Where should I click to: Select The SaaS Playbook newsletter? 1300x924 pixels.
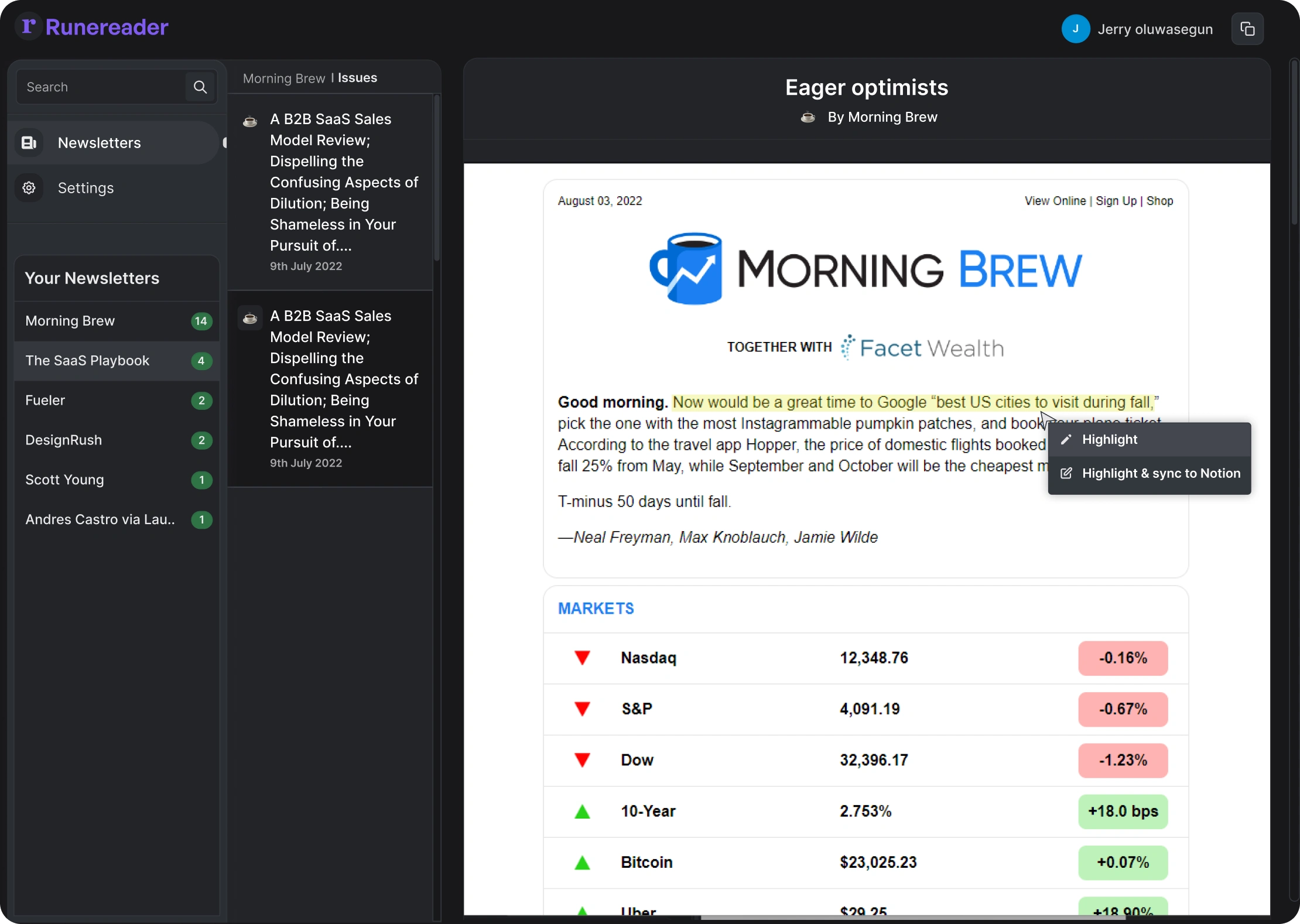117,361
